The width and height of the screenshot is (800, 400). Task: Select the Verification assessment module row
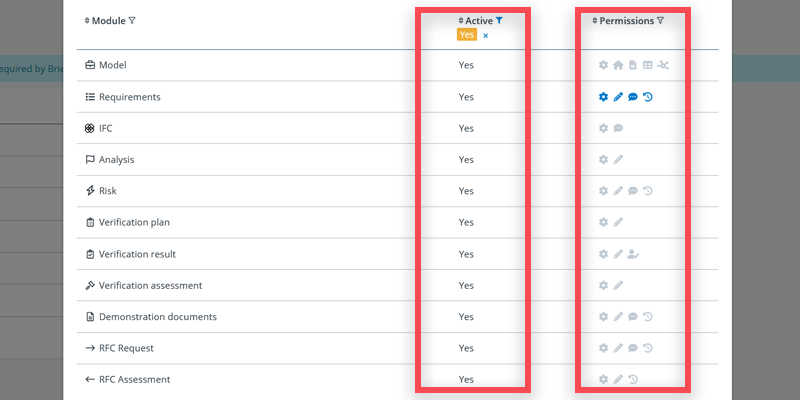150,285
